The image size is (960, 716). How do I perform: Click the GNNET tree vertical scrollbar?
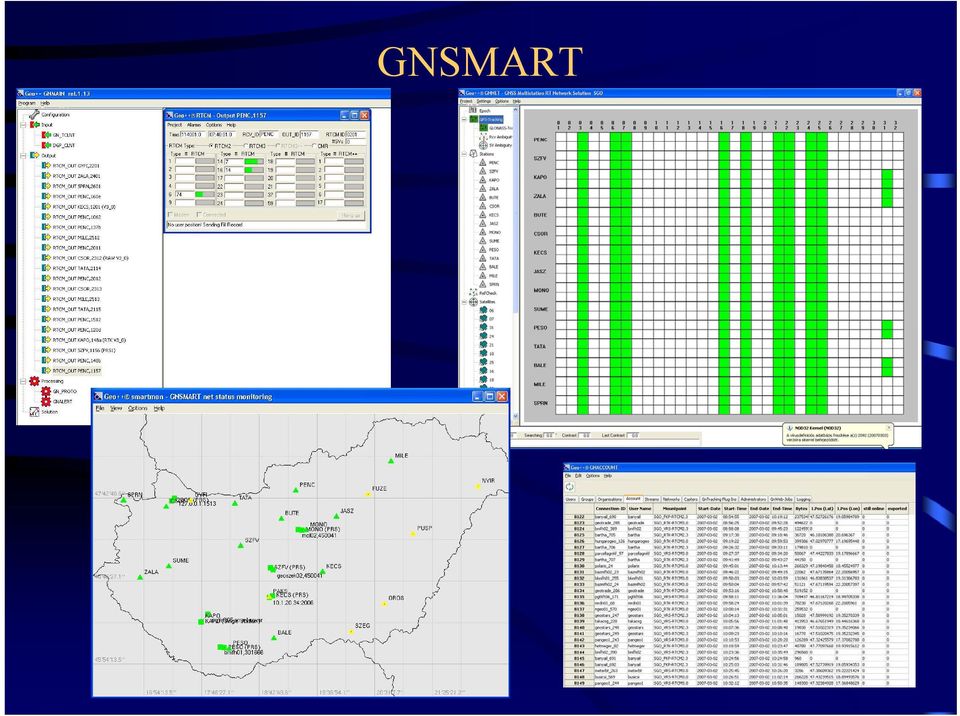pos(516,263)
